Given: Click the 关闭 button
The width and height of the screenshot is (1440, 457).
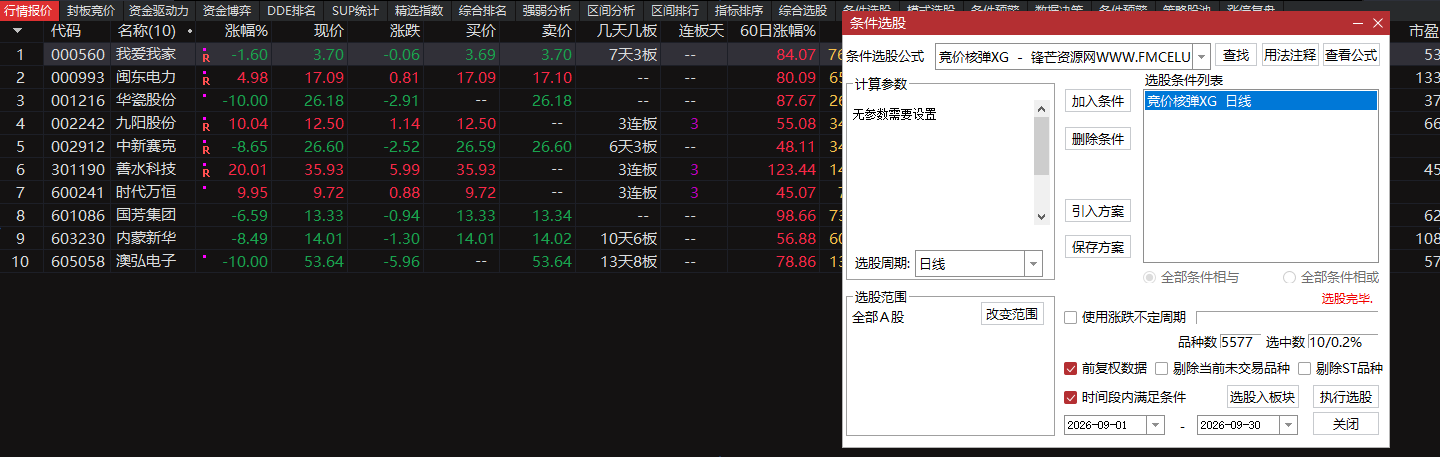Looking at the screenshot, I should click(1346, 424).
